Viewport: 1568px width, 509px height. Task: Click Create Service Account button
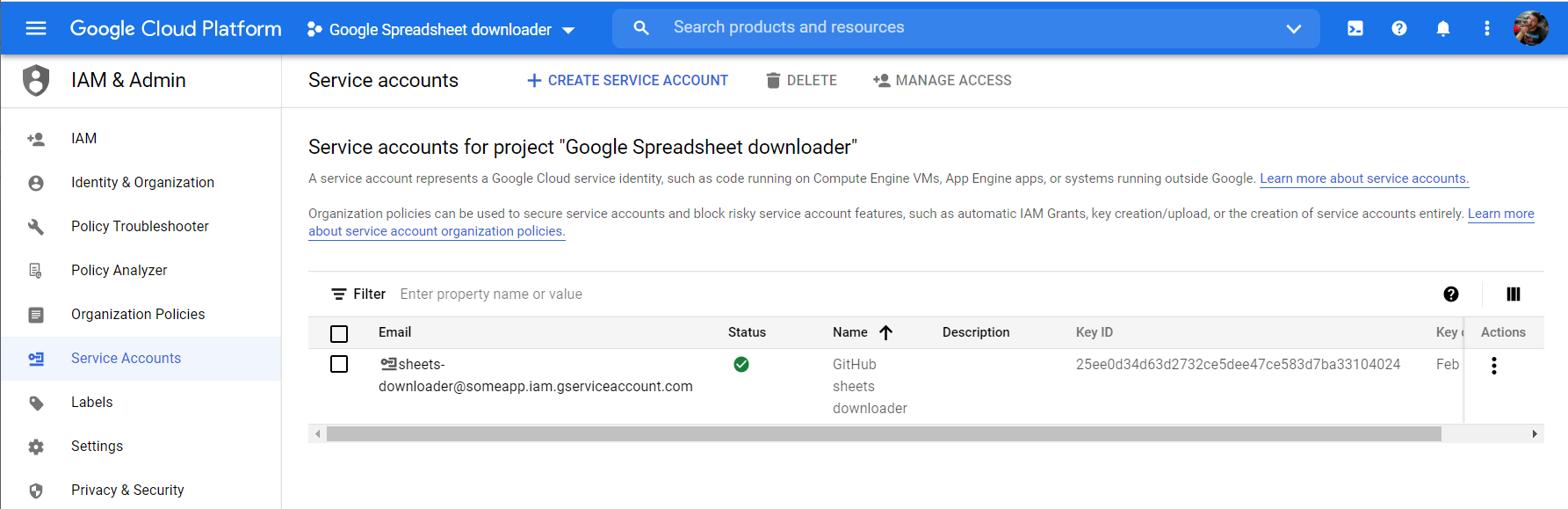tap(627, 81)
